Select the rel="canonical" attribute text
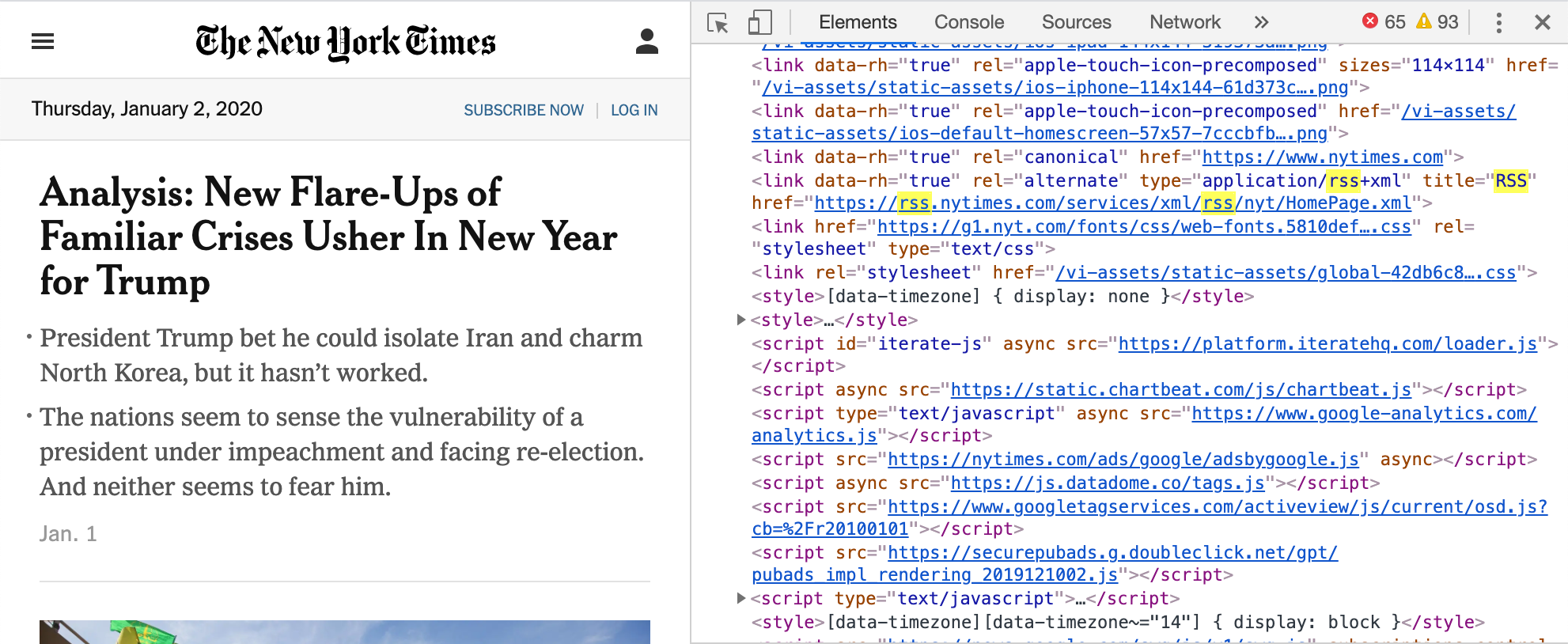 coord(1050,157)
